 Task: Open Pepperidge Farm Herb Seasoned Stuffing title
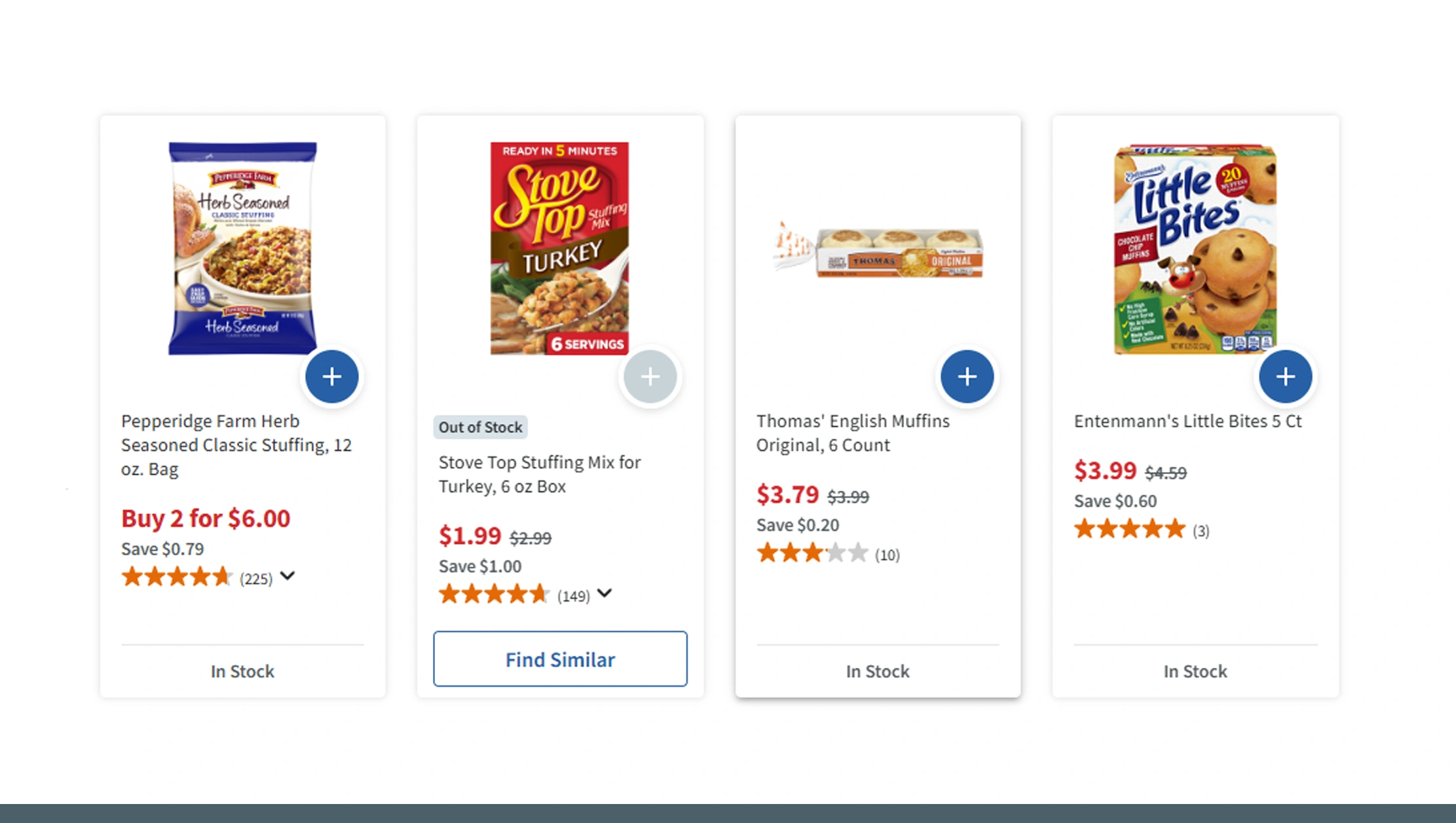(236, 445)
